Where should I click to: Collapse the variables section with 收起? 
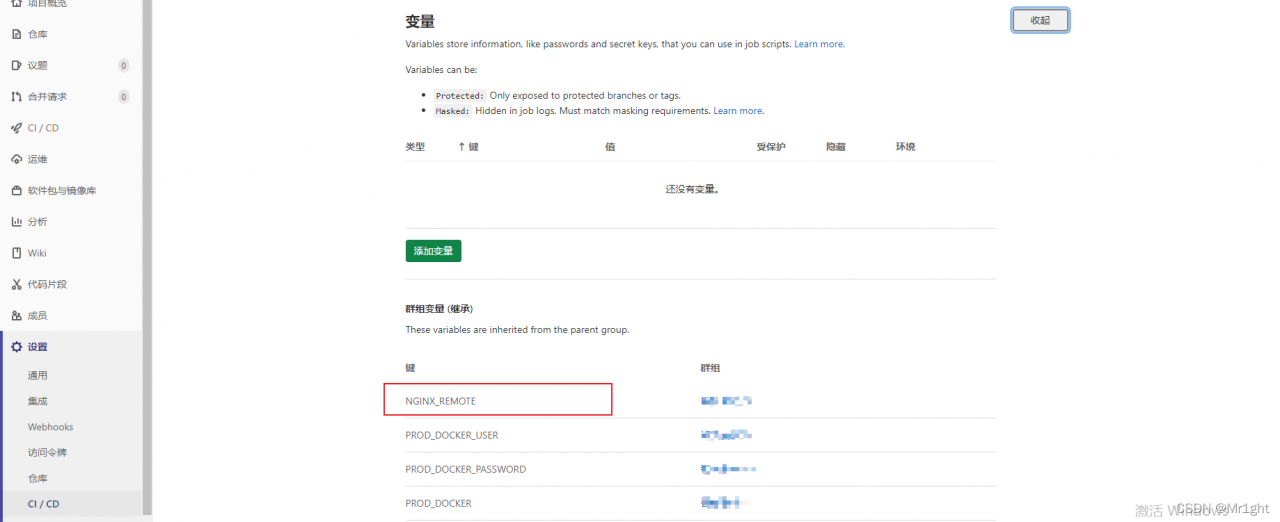pos(1040,20)
